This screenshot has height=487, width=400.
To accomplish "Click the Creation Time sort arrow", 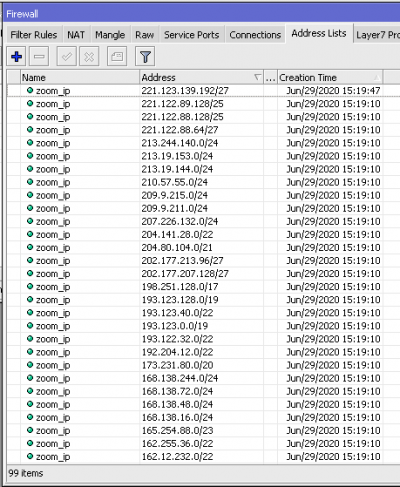I will (377, 78).
